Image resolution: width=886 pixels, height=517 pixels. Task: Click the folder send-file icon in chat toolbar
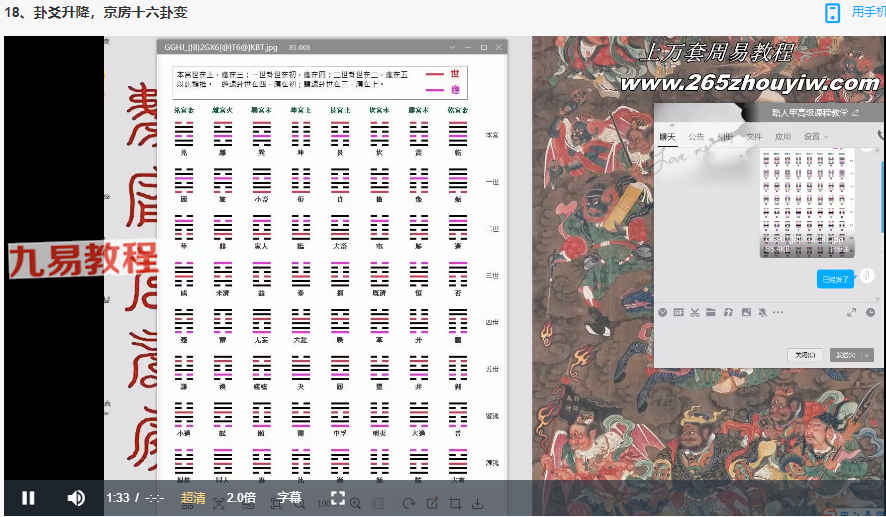(x=710, y=312)
